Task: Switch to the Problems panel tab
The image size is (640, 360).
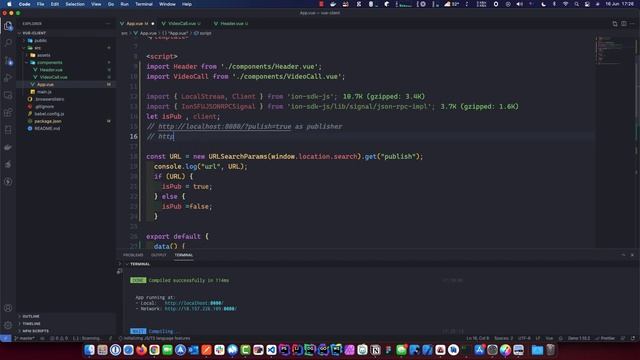Action: click(x=133, y=255)
